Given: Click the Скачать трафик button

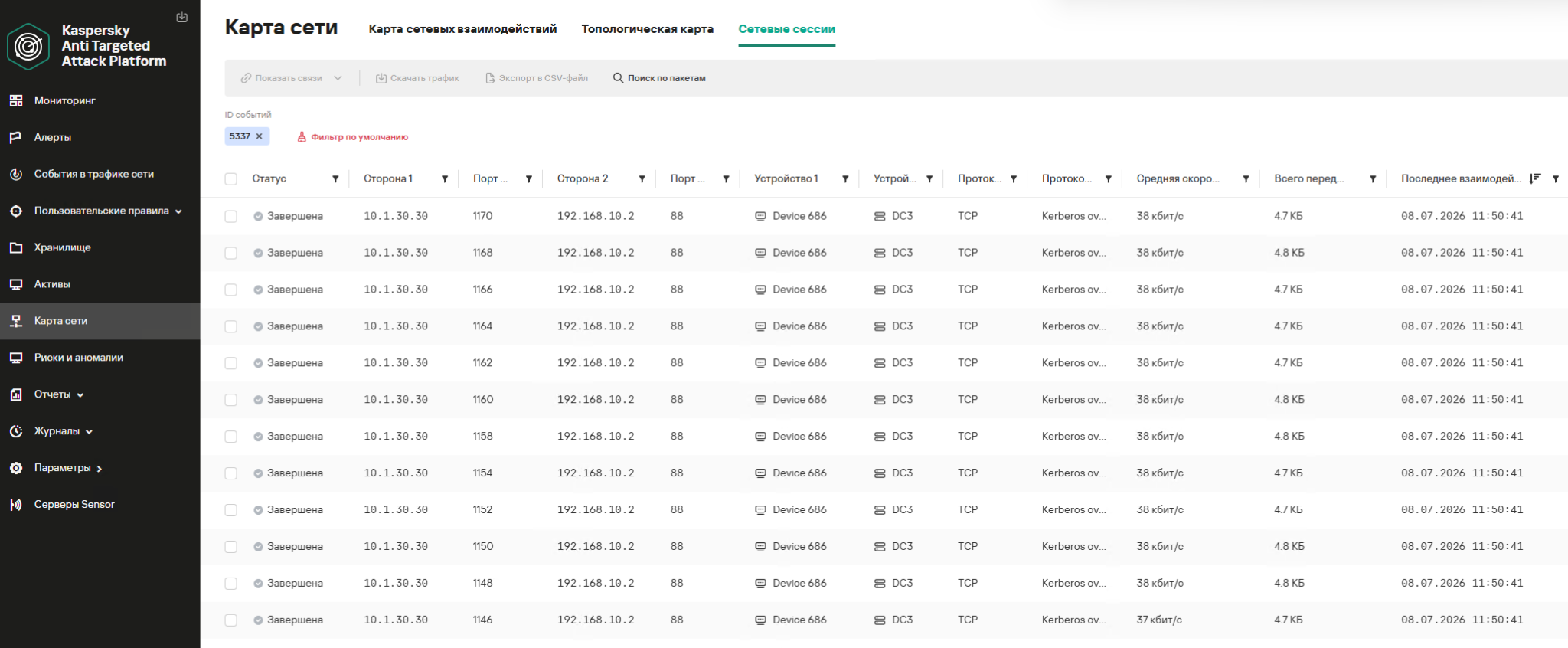Looking at the screenshot, I should point(417,78).
